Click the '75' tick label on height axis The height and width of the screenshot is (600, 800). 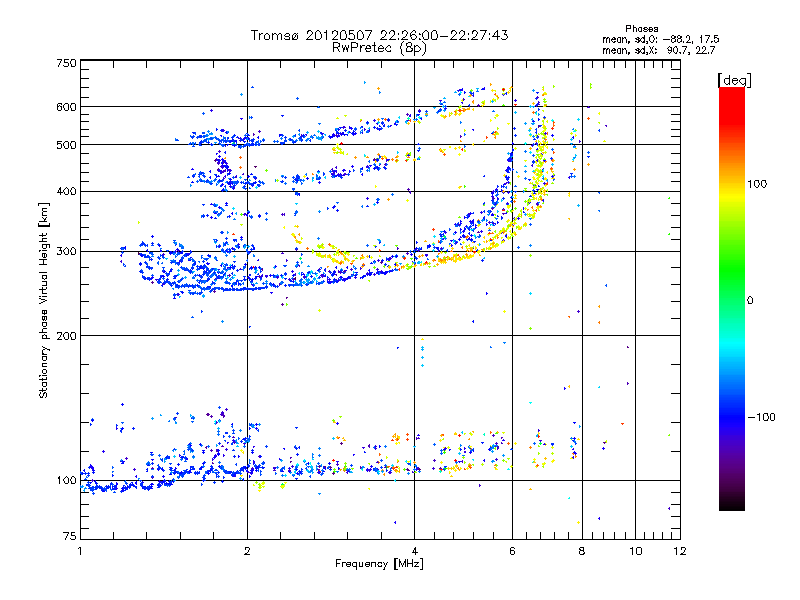70,536
